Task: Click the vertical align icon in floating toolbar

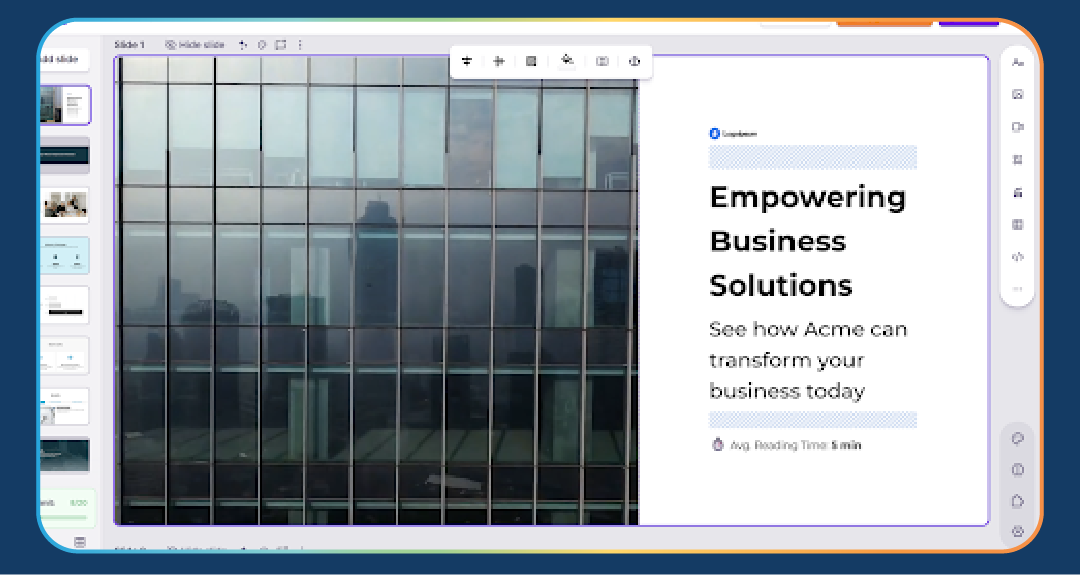Action: pyautogui.click(x=467, y=61)
